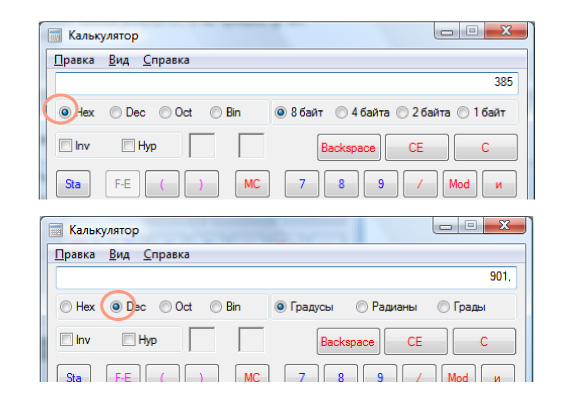Click digit 8 in bottom calculator
561x399 pixels.
pos(341,374)
